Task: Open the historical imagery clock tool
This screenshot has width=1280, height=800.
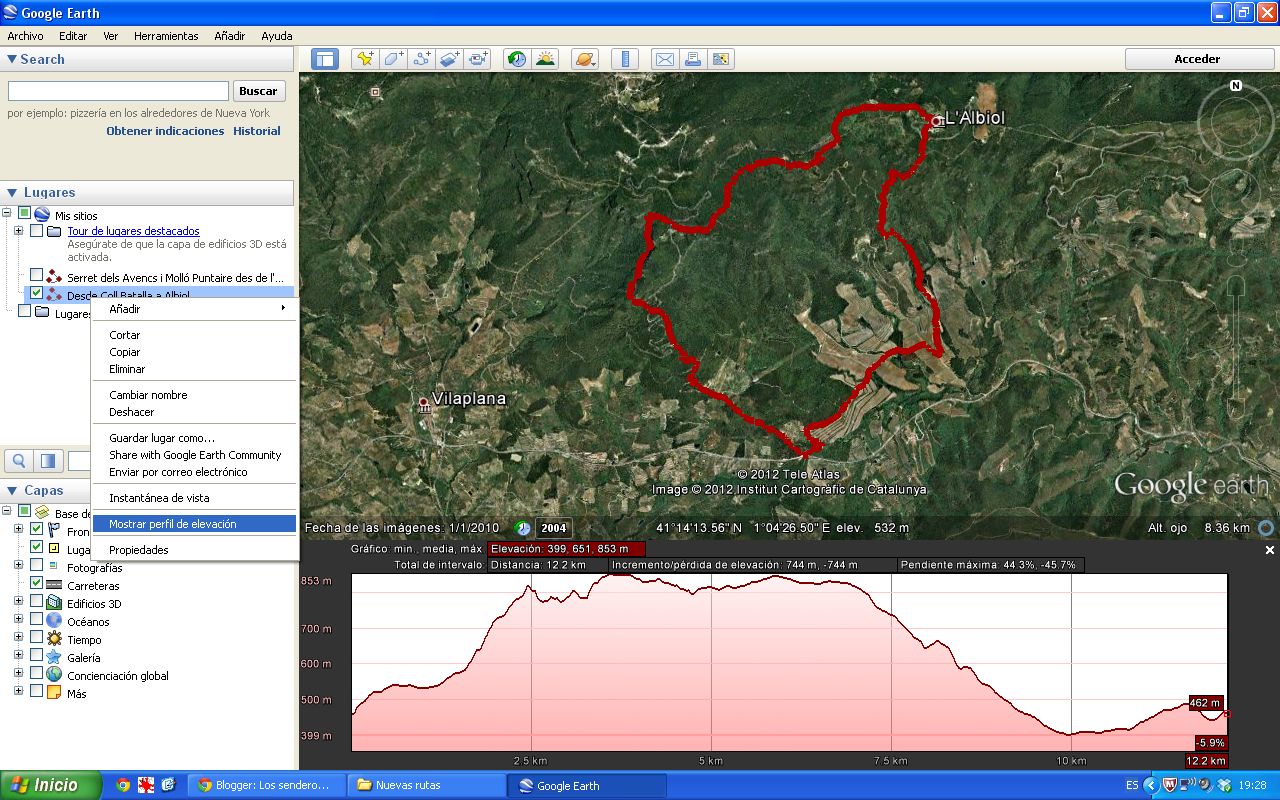Action: (516, 59)
